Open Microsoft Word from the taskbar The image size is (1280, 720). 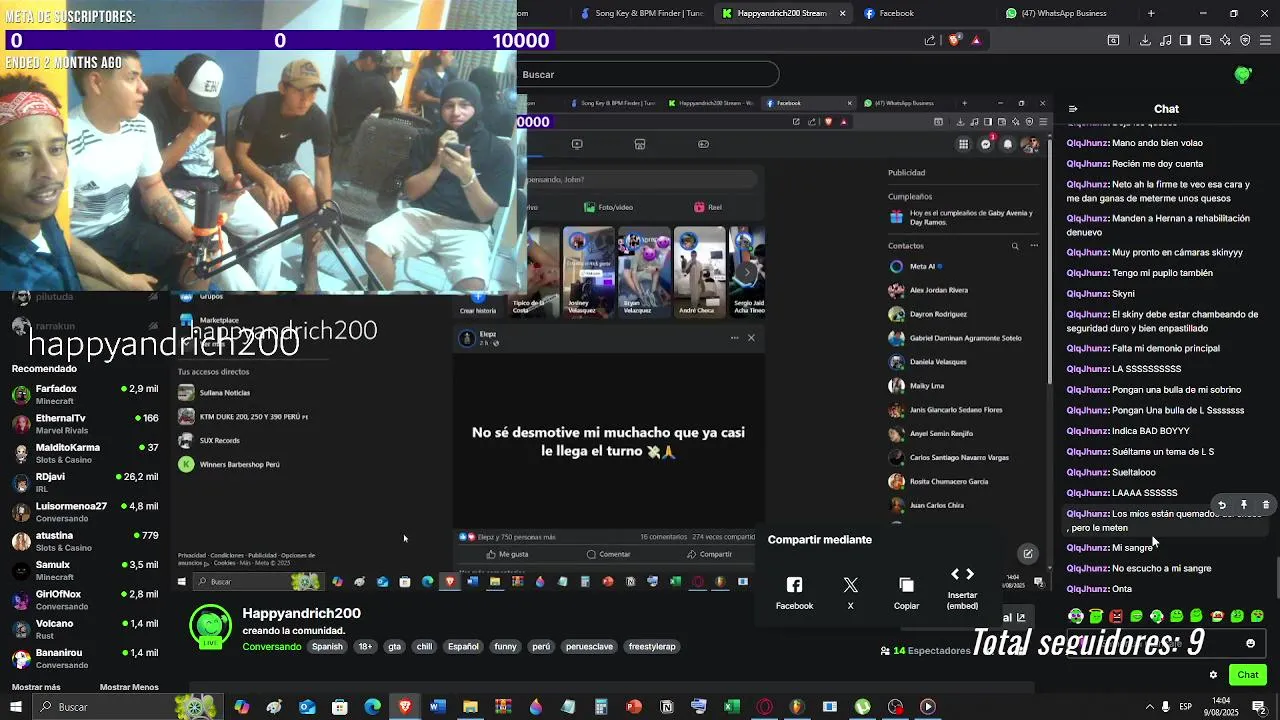coord(437,707)
